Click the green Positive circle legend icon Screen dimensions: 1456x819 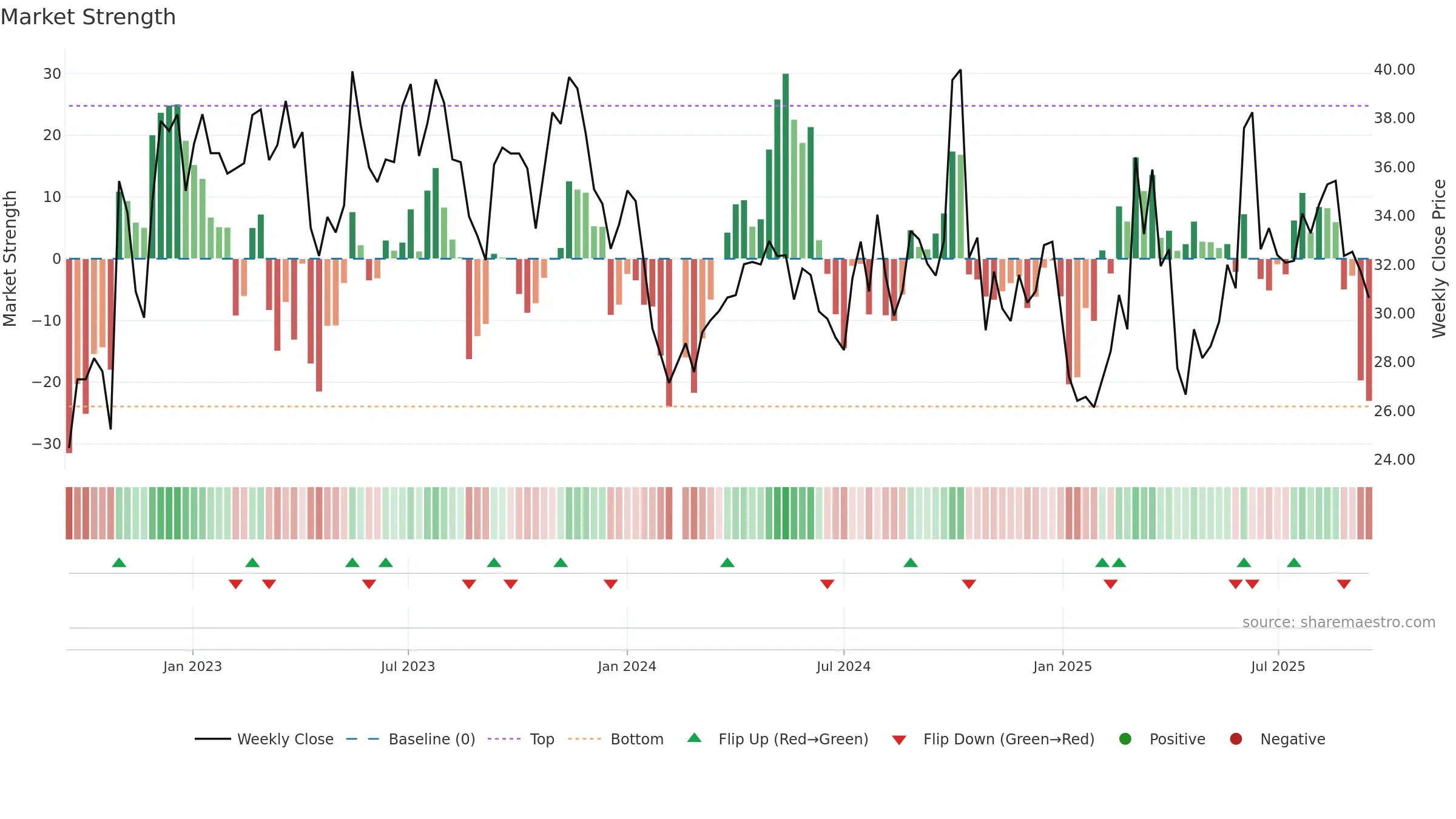coord(1125,739)
